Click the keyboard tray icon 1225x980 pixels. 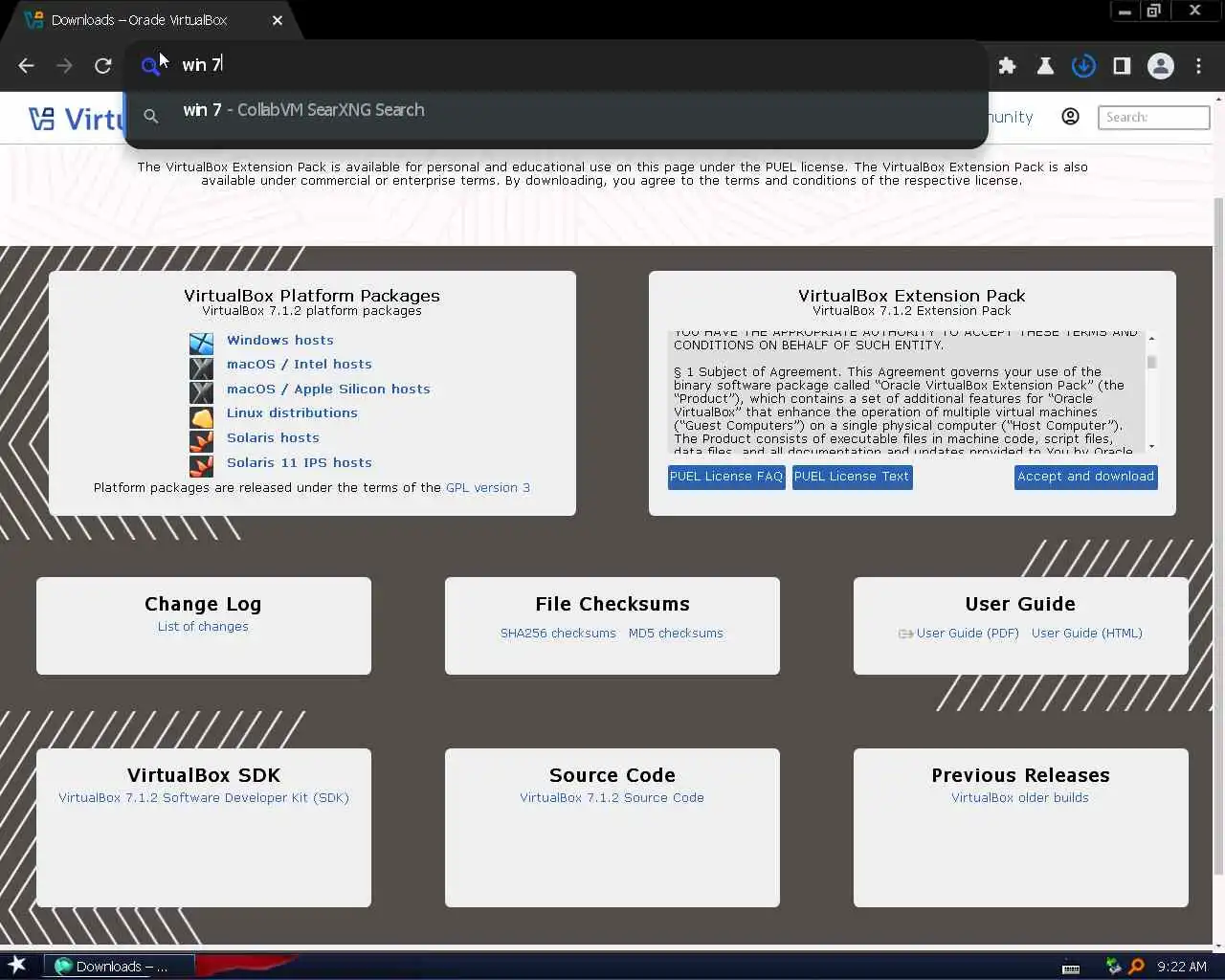(1072, 968)
